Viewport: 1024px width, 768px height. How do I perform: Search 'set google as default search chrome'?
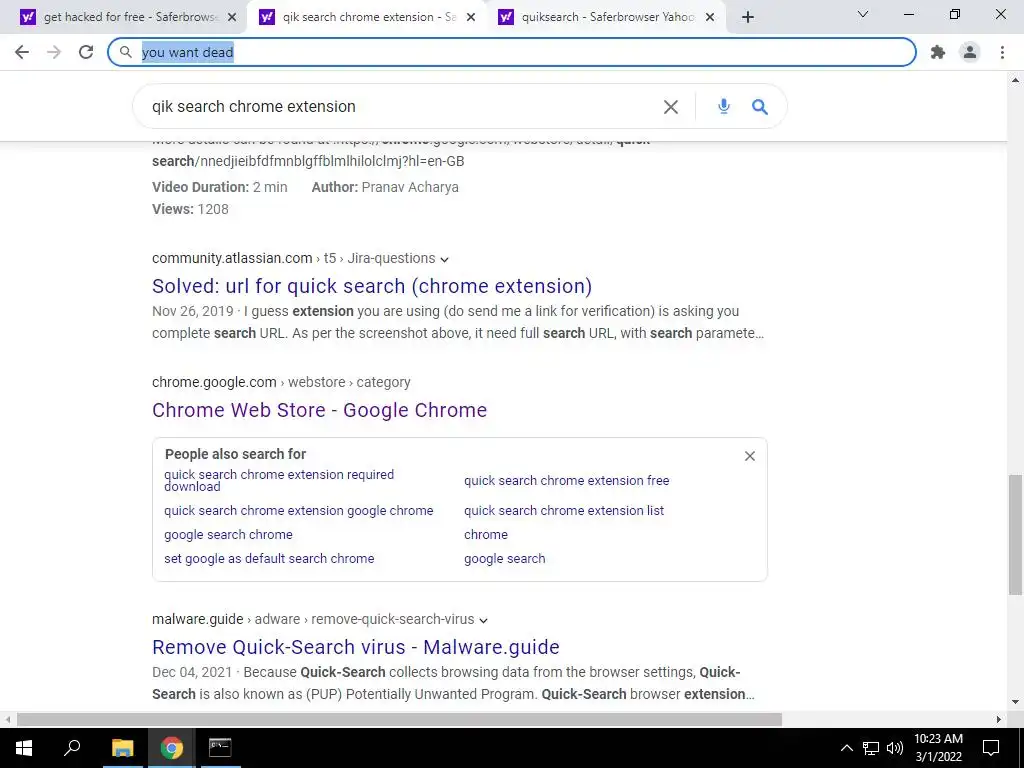269,559
